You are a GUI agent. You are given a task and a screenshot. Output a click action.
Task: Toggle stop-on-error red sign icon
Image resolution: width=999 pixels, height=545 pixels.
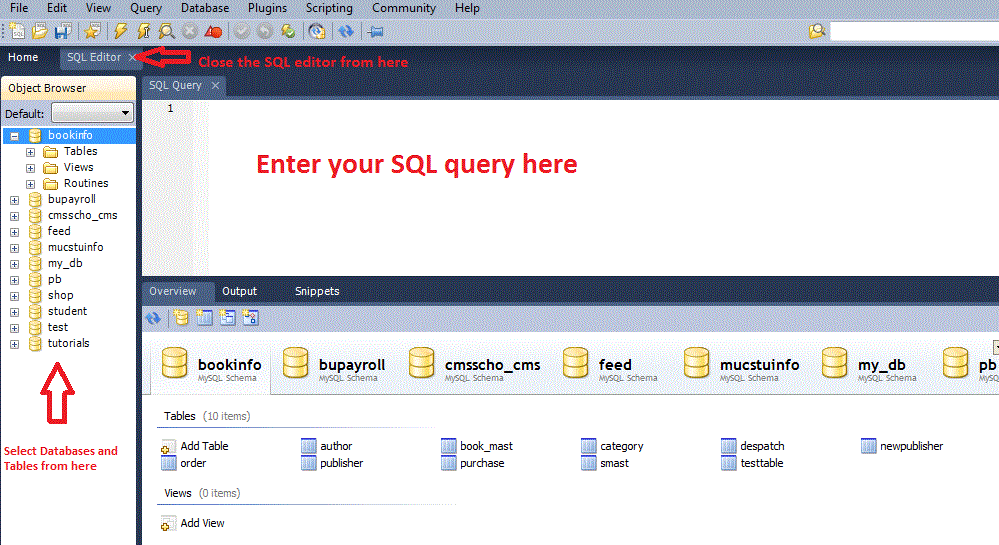[213, 31]
